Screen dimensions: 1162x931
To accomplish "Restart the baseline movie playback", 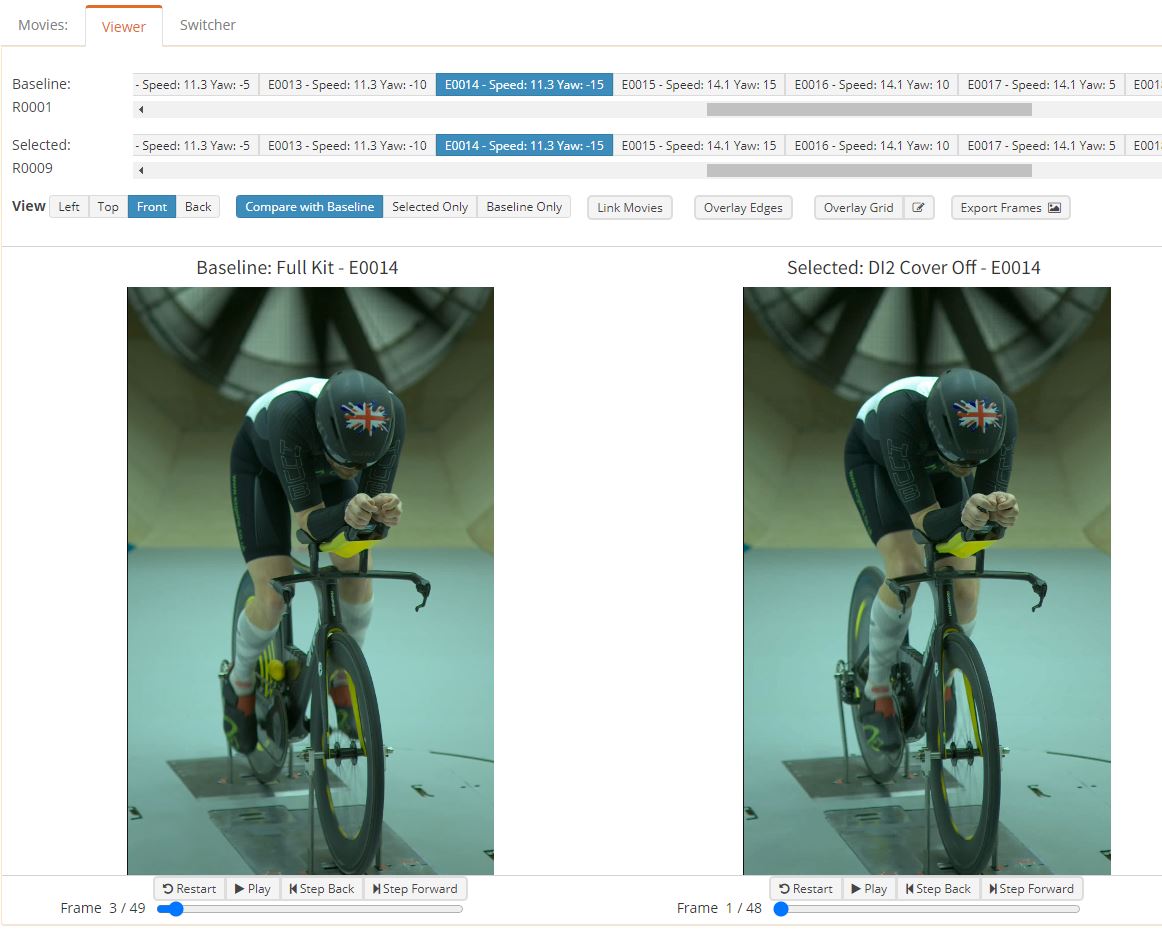I will pyautogui.click(x=189, y=888).
